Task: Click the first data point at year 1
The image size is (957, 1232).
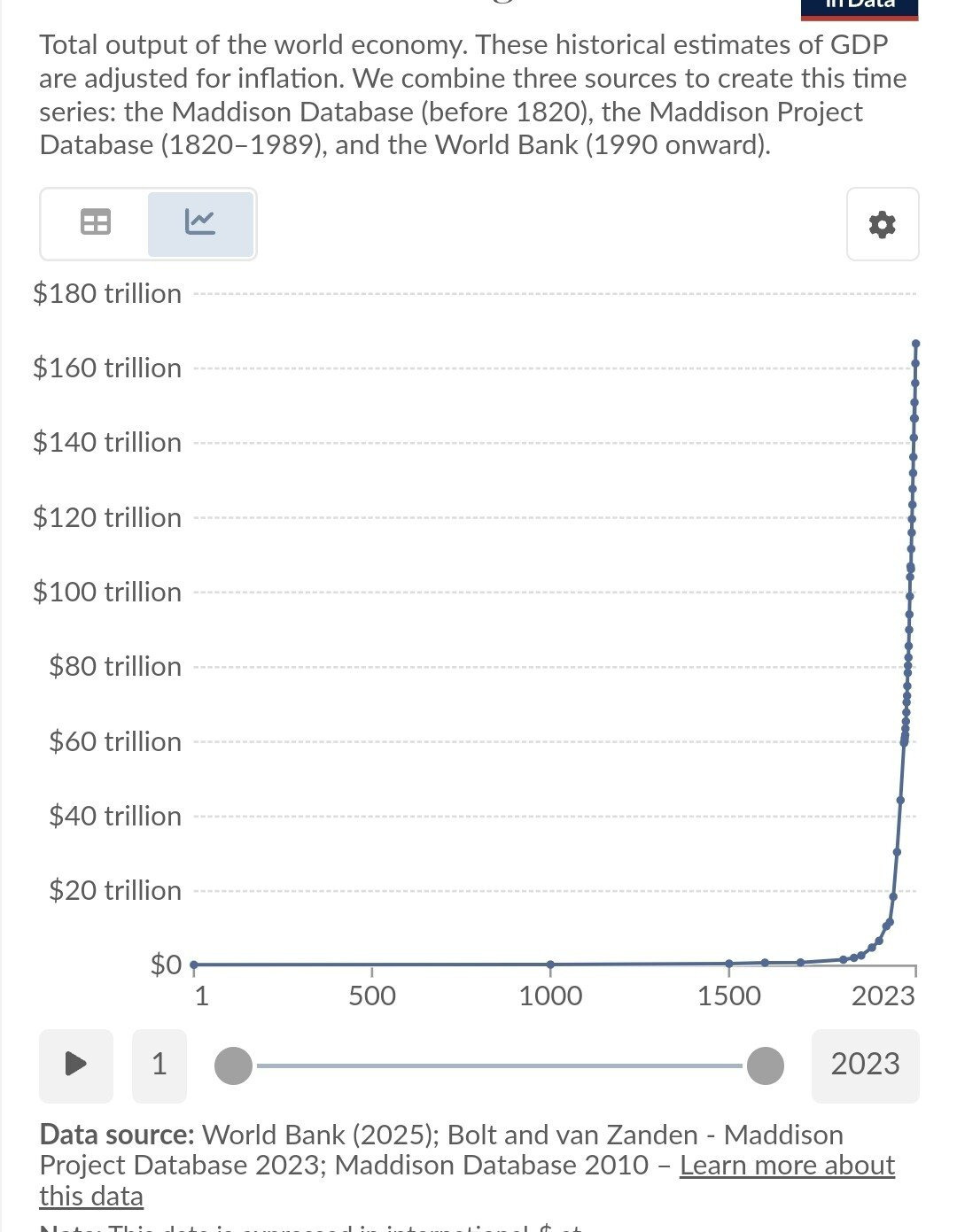Action: pos(194,964)
